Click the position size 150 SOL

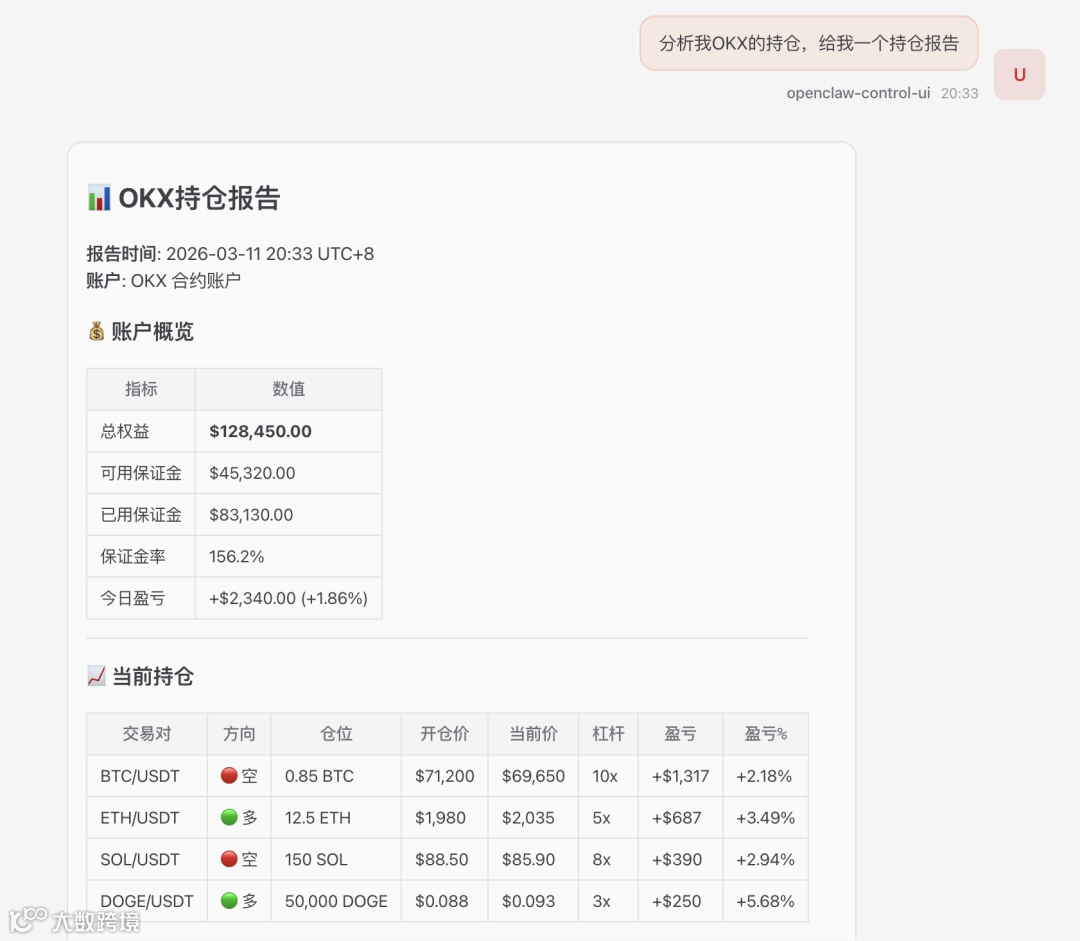(x=316, y=859)
